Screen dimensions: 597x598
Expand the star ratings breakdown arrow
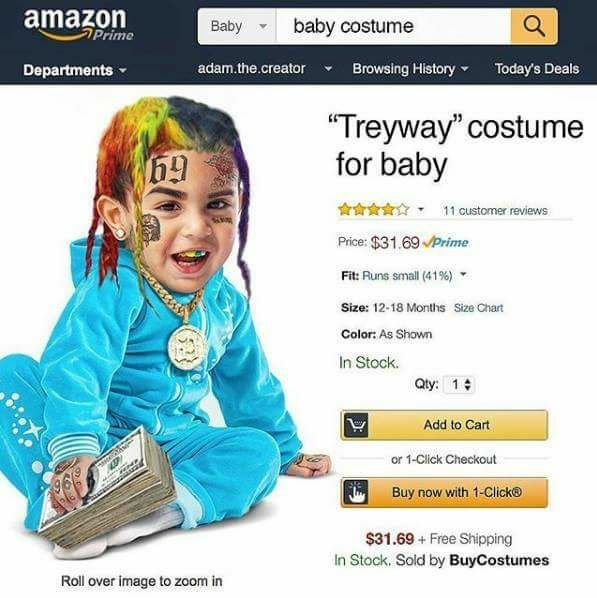point(421,209)
